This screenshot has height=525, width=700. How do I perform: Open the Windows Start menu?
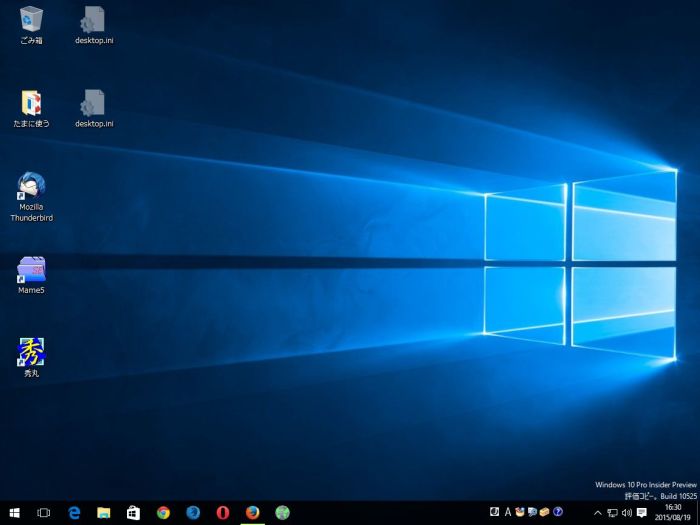(x=14, y=512)
